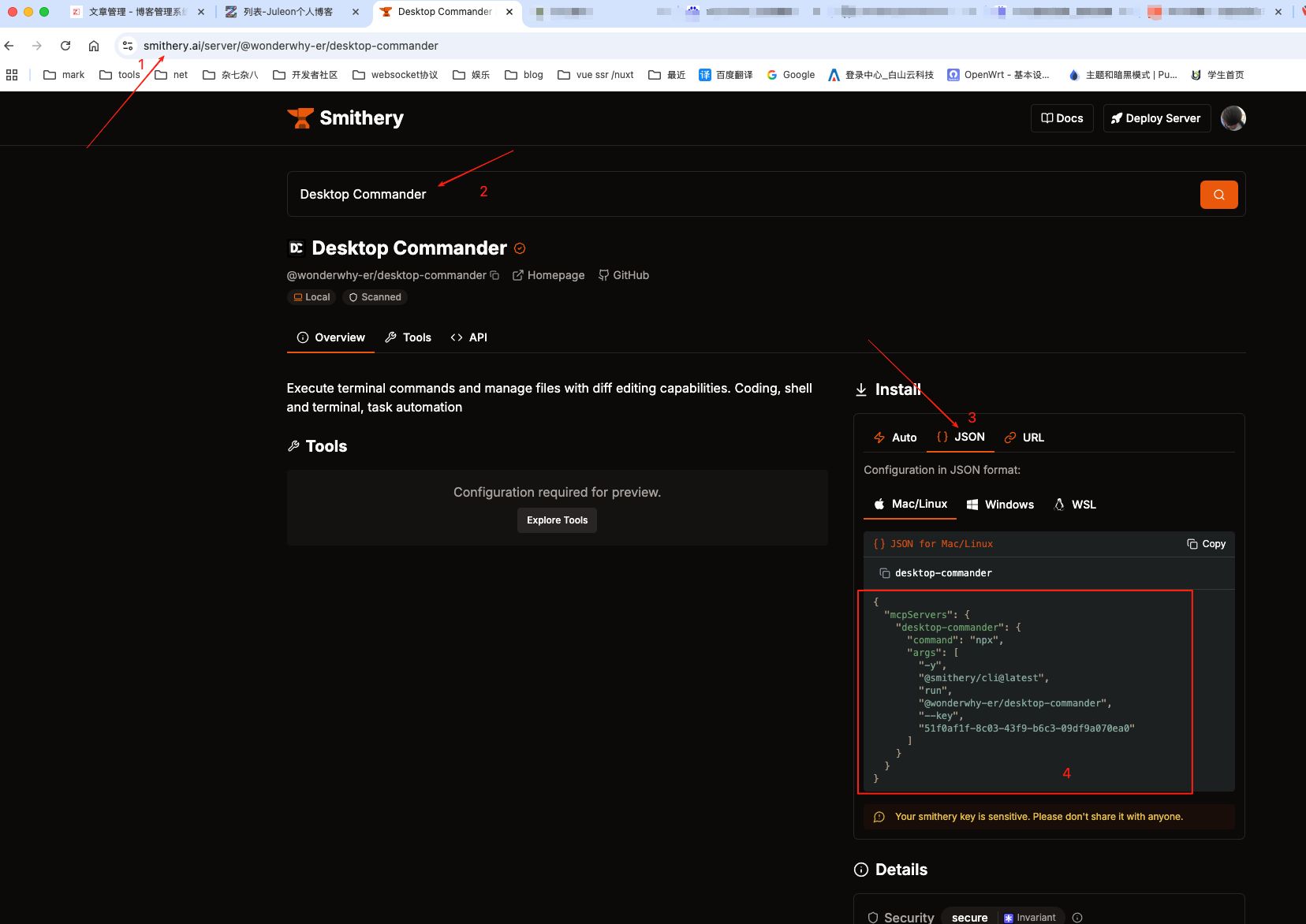The image size is (1306, 924).
Task: Open the GitHub link
Action: (624, 275)
